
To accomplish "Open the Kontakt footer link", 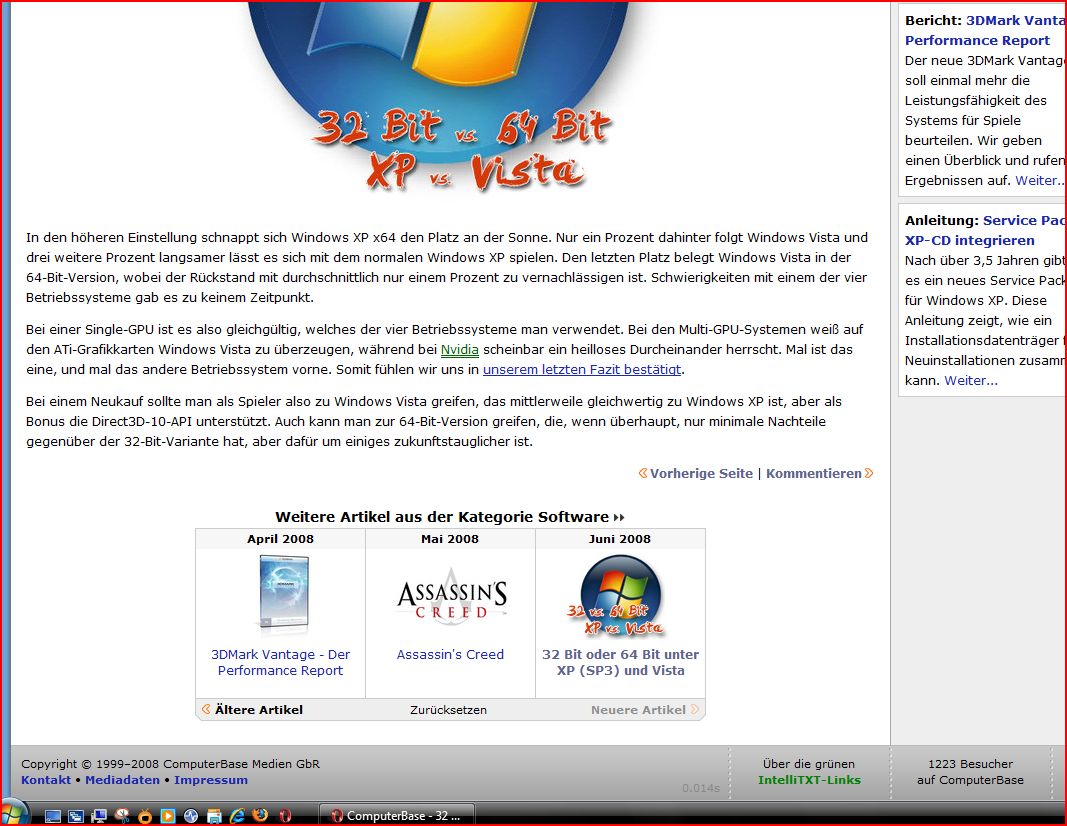I will click(x=46, y=780).
